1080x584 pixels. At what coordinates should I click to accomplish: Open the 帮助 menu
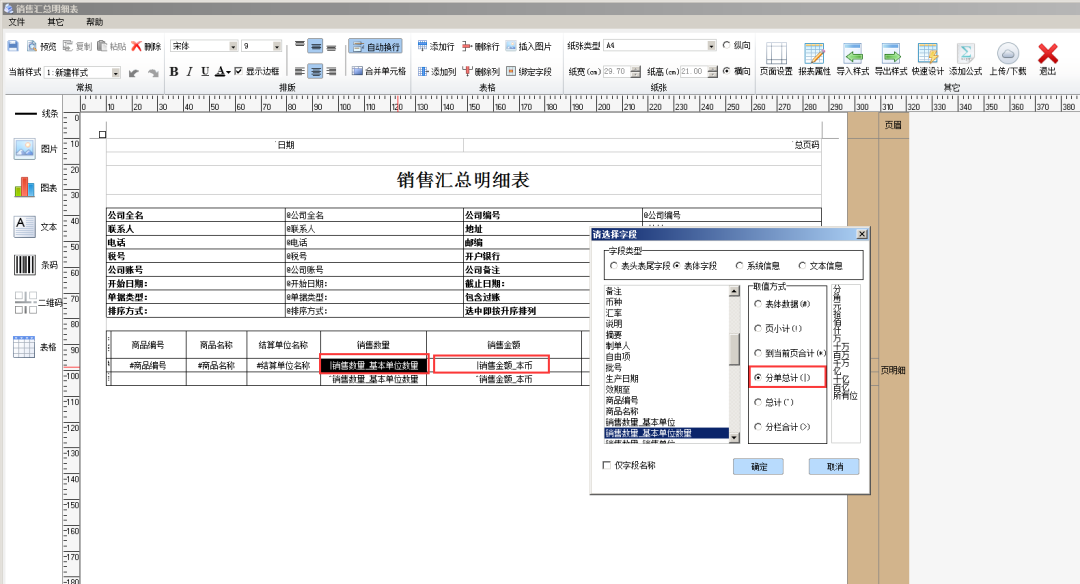[94, 22]
